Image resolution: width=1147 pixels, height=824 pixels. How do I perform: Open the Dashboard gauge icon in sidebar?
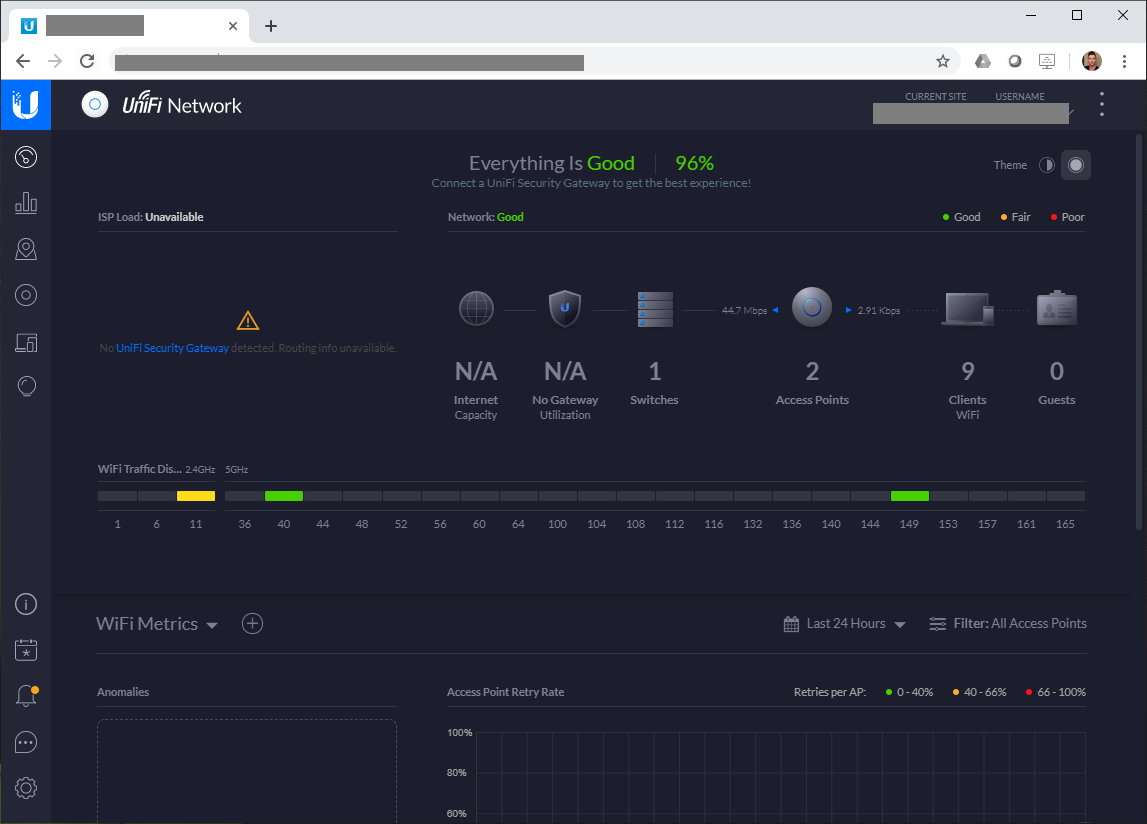click(26, 157)
